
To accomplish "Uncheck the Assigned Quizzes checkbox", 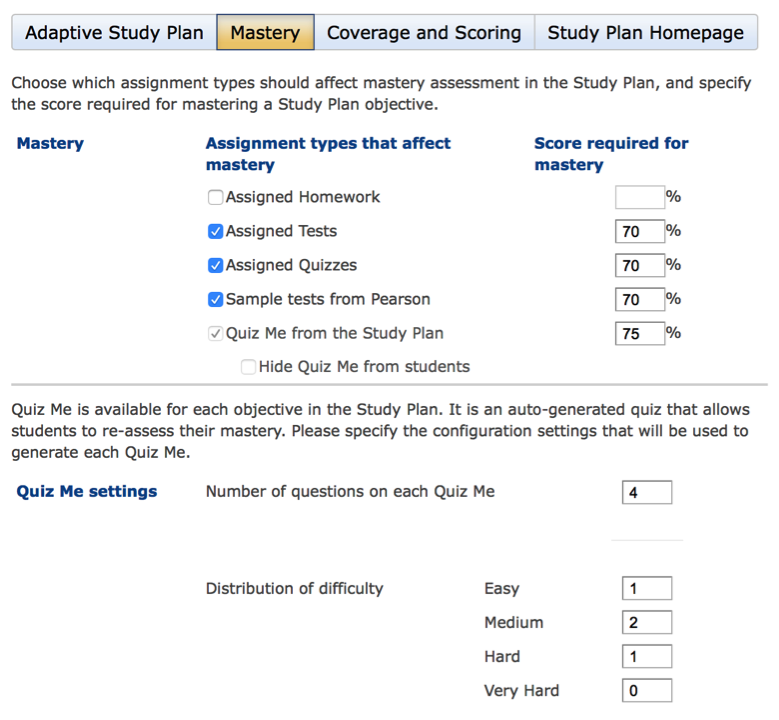I will coord(215,266).
